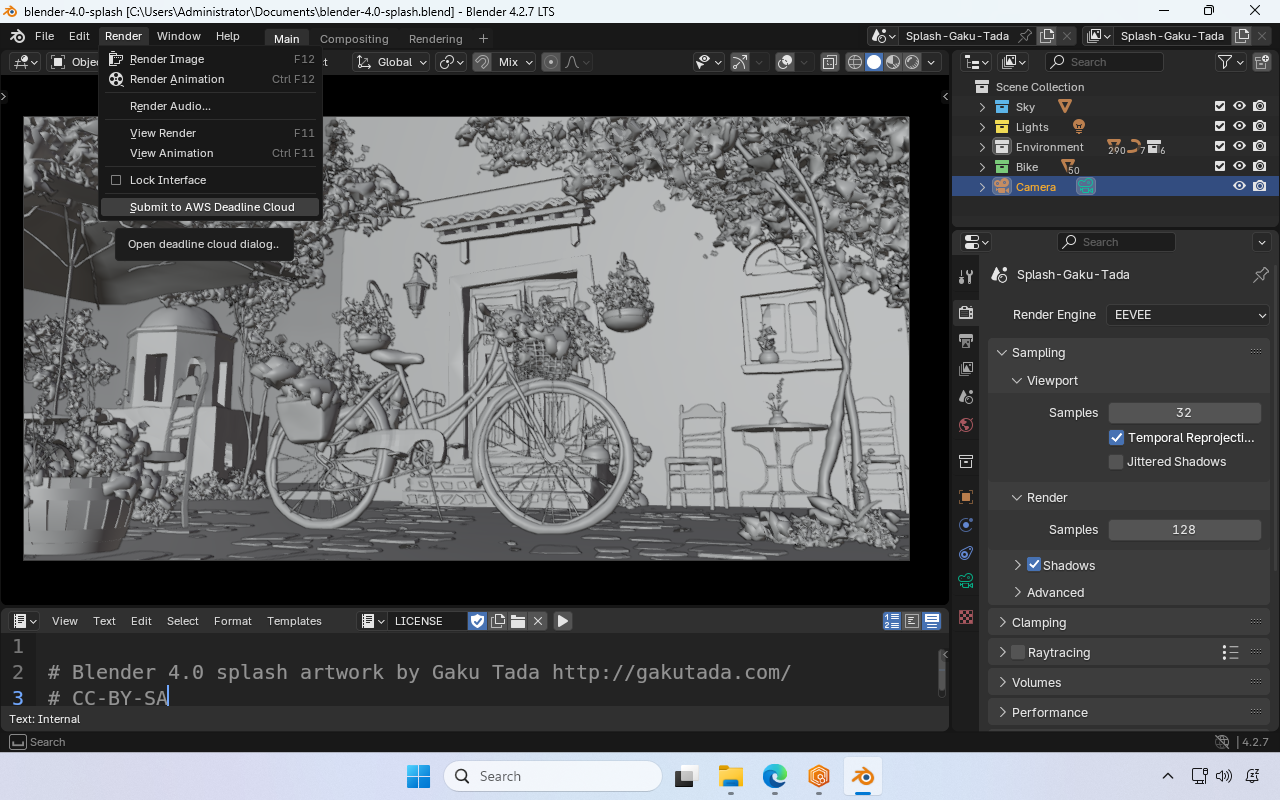Choose Render Animation from the menu
Screen dimensions: 1280x800
[x=211, y=79]
